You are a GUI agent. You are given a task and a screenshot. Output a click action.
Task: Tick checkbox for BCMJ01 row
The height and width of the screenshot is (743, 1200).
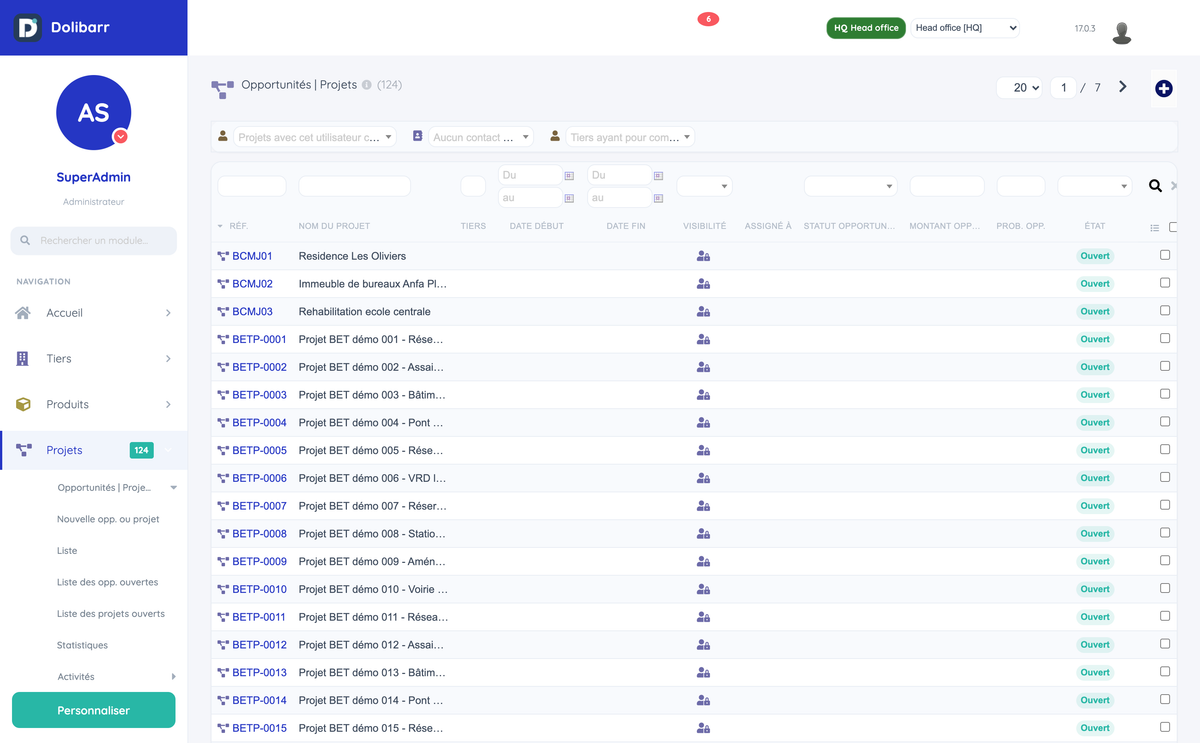point(1165,255)
